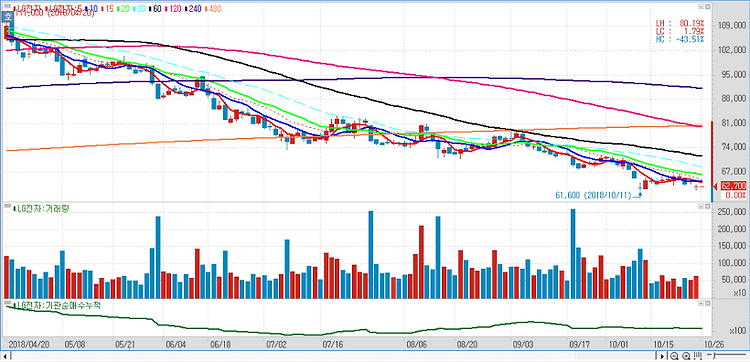This screenshot has height=362, width=750.
Task: Open the chart menu icon in the top-left corner
Action: [x=7, y=6]
